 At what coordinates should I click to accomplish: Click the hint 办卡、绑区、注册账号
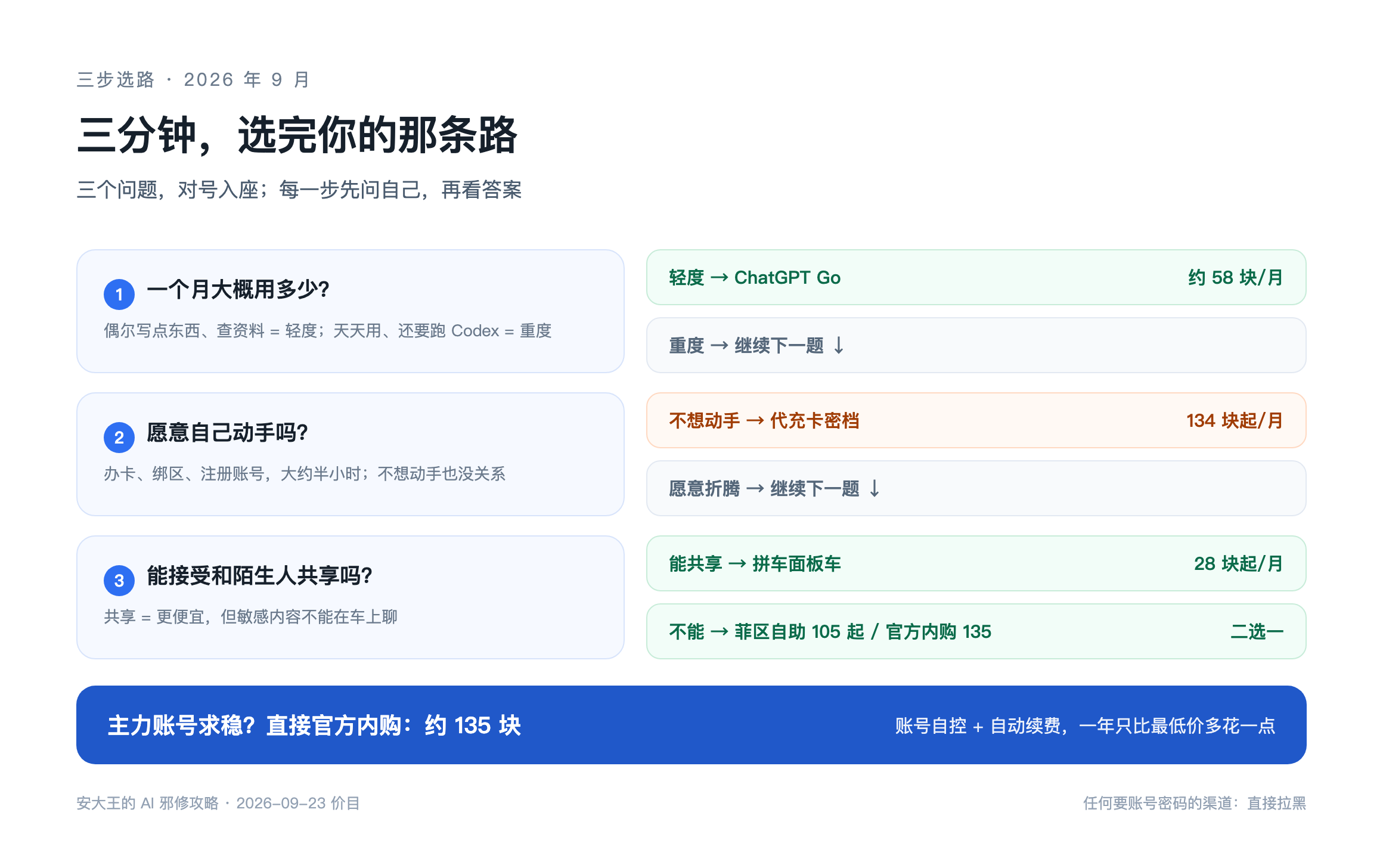305,474
